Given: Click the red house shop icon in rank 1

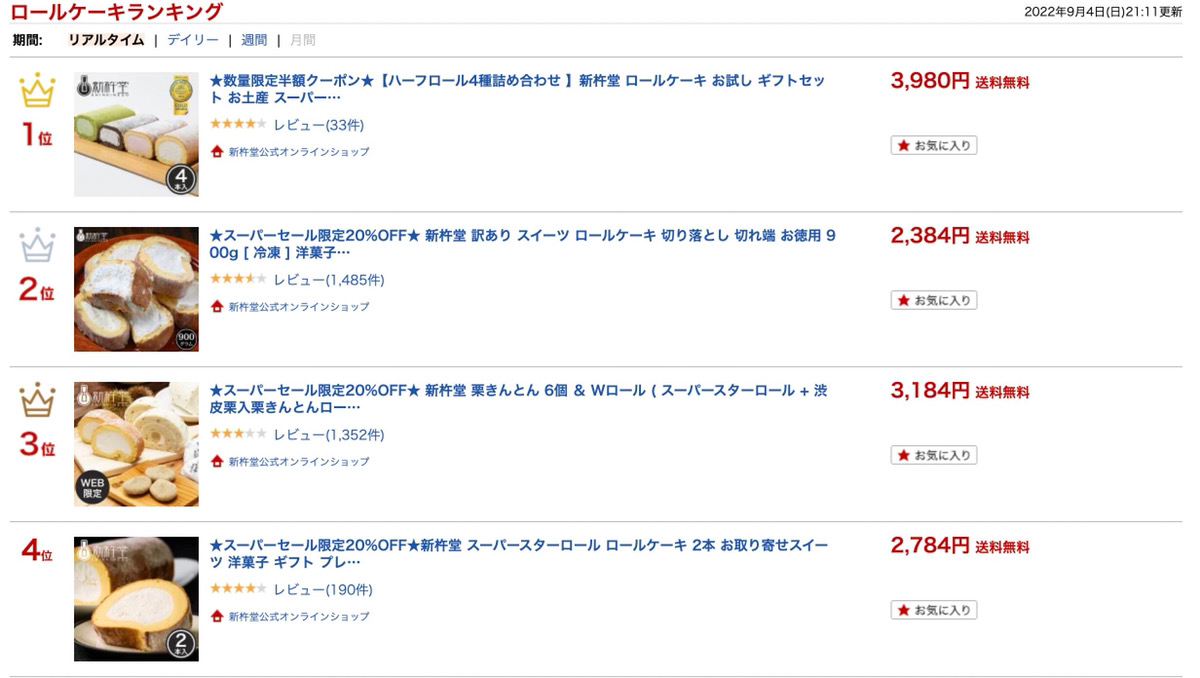Looking at the screenshot, I should 217,152.
